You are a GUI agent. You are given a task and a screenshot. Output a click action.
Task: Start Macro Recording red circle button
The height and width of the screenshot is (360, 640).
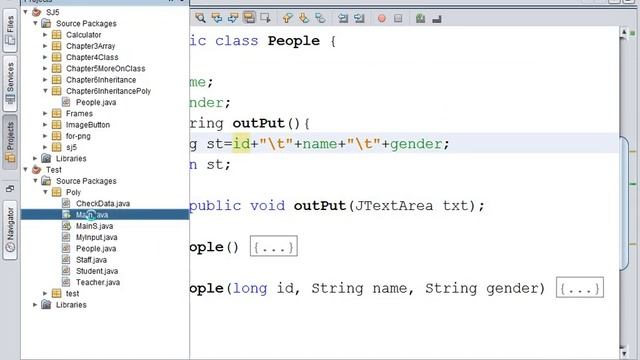click(382, 18)
